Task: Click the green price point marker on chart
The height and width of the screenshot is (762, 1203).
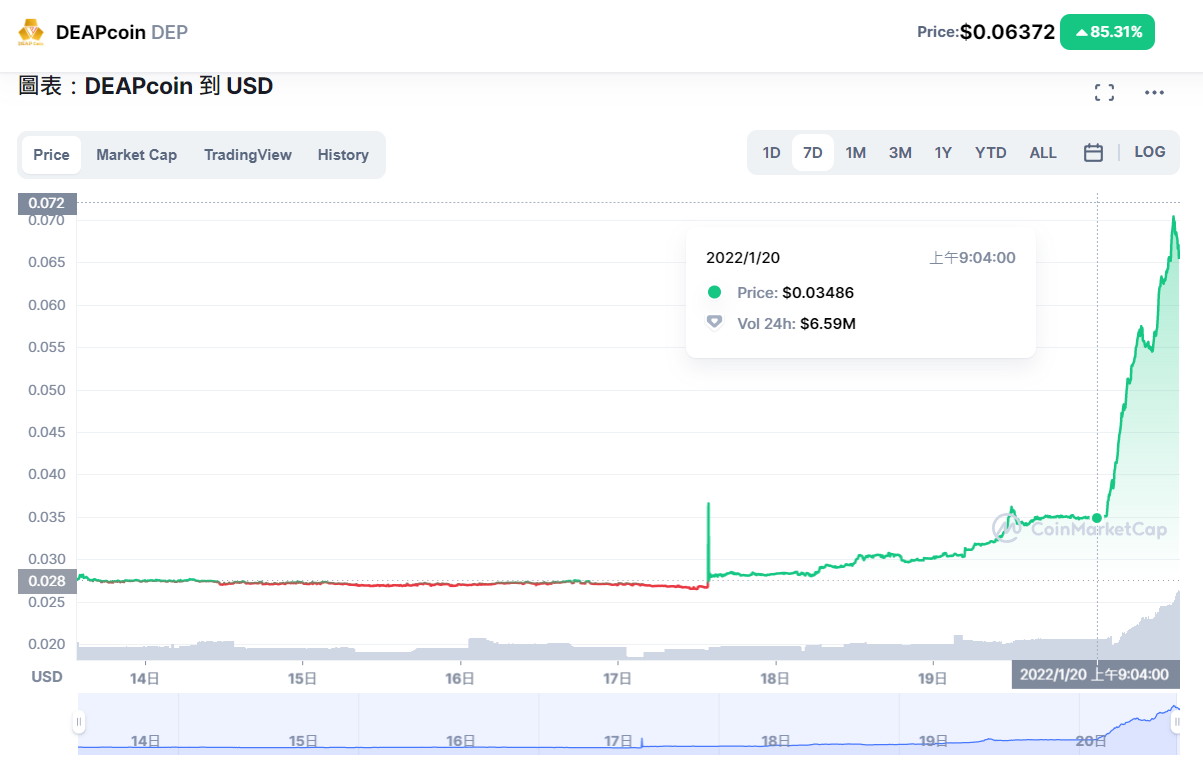Action: pyautogui.click(x=1097, y=518)
